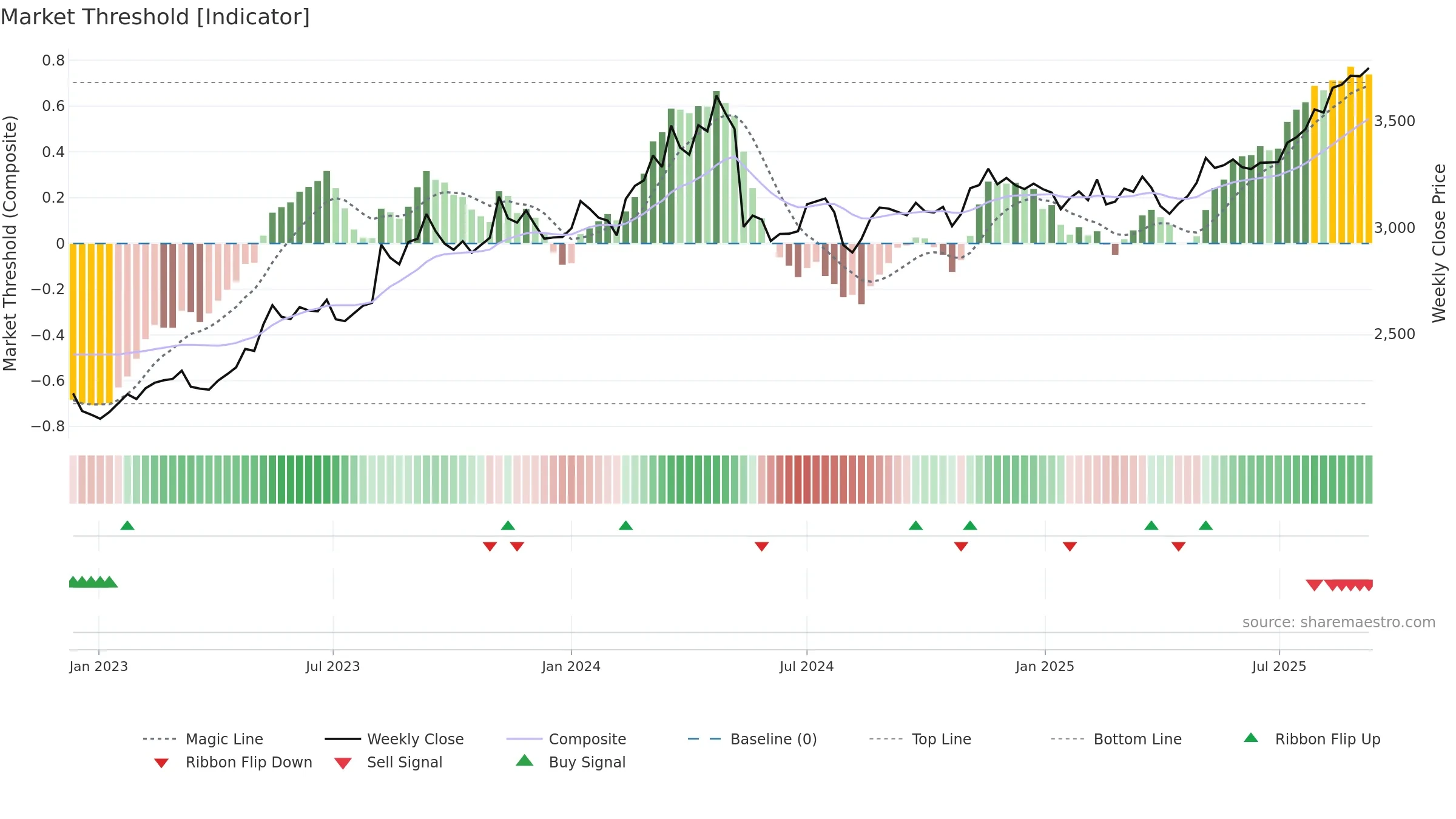Click the Jan 2024 x-axis label
This screenshot has width=1456, height=819.
click(x=571, y=667)
